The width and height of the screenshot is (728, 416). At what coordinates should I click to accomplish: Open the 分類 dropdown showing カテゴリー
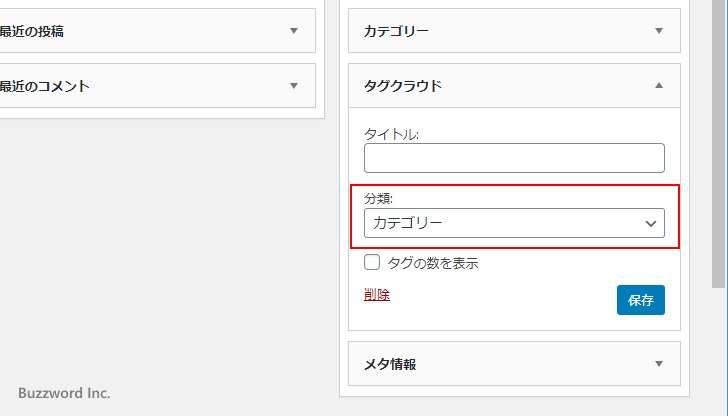tap(500, 223)
